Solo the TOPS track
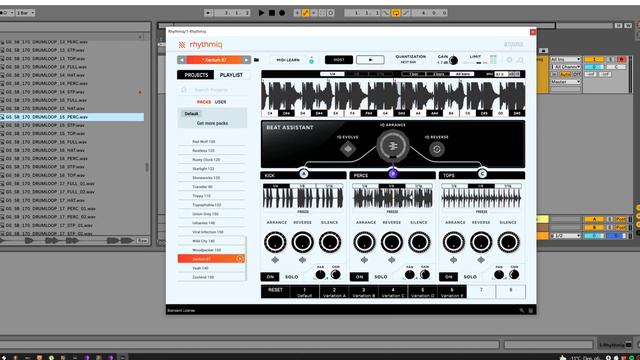 pos(470,277)
